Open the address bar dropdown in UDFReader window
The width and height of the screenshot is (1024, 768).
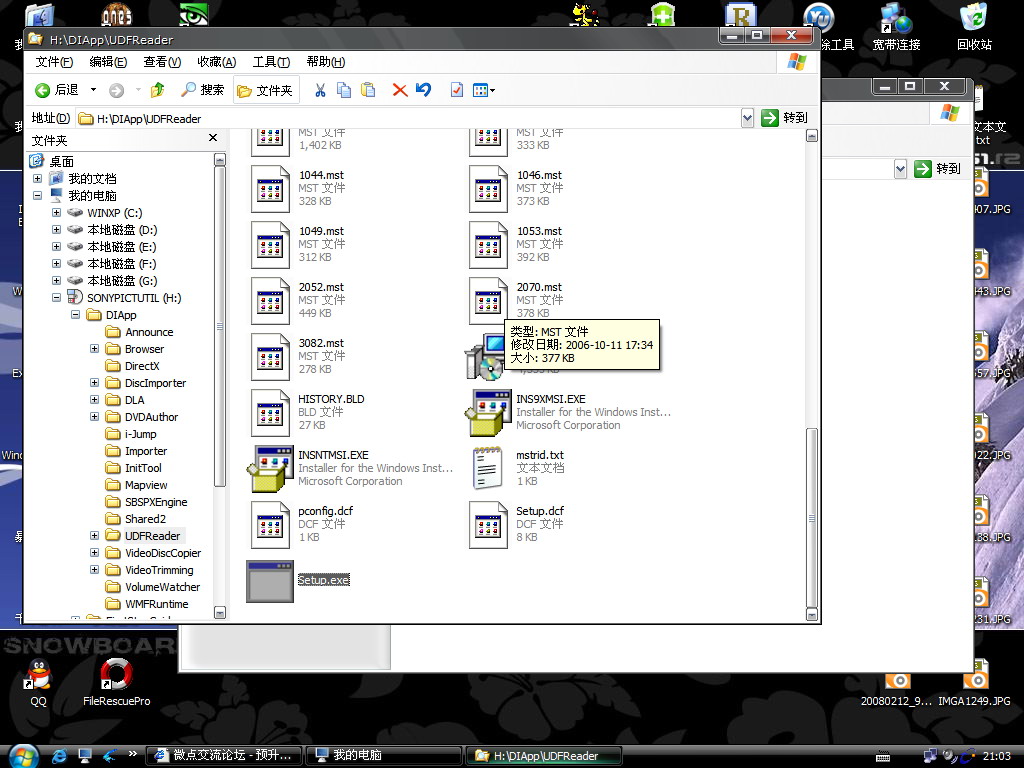(747, 118)
